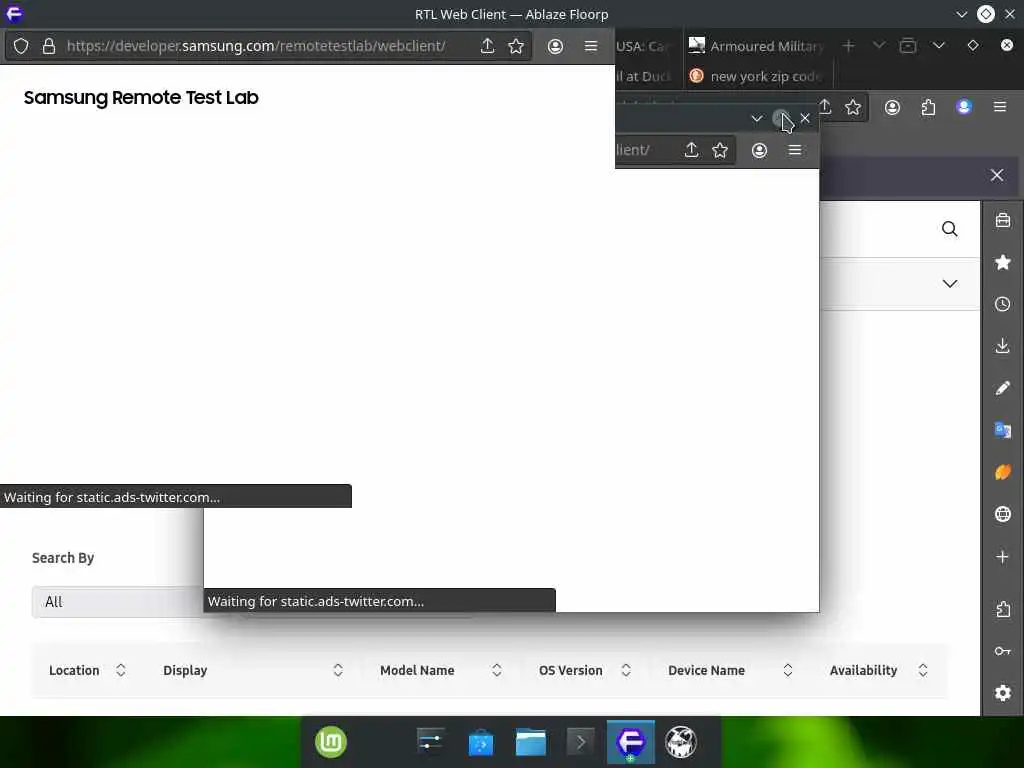Open the translate panel in sidebar
1024x768 pixels.
1002,430
